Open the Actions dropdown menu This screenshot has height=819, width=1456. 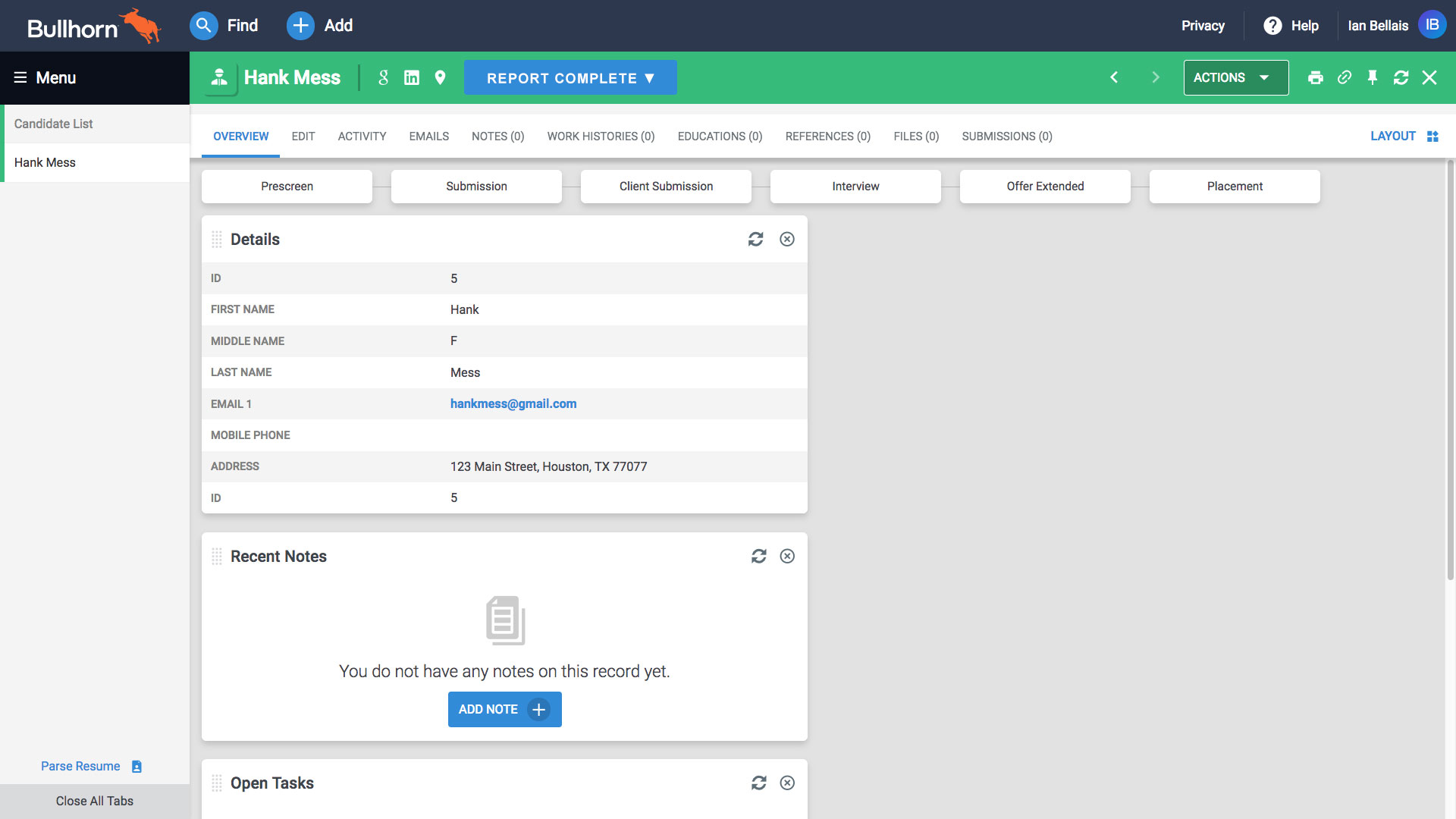[1235, 77]
